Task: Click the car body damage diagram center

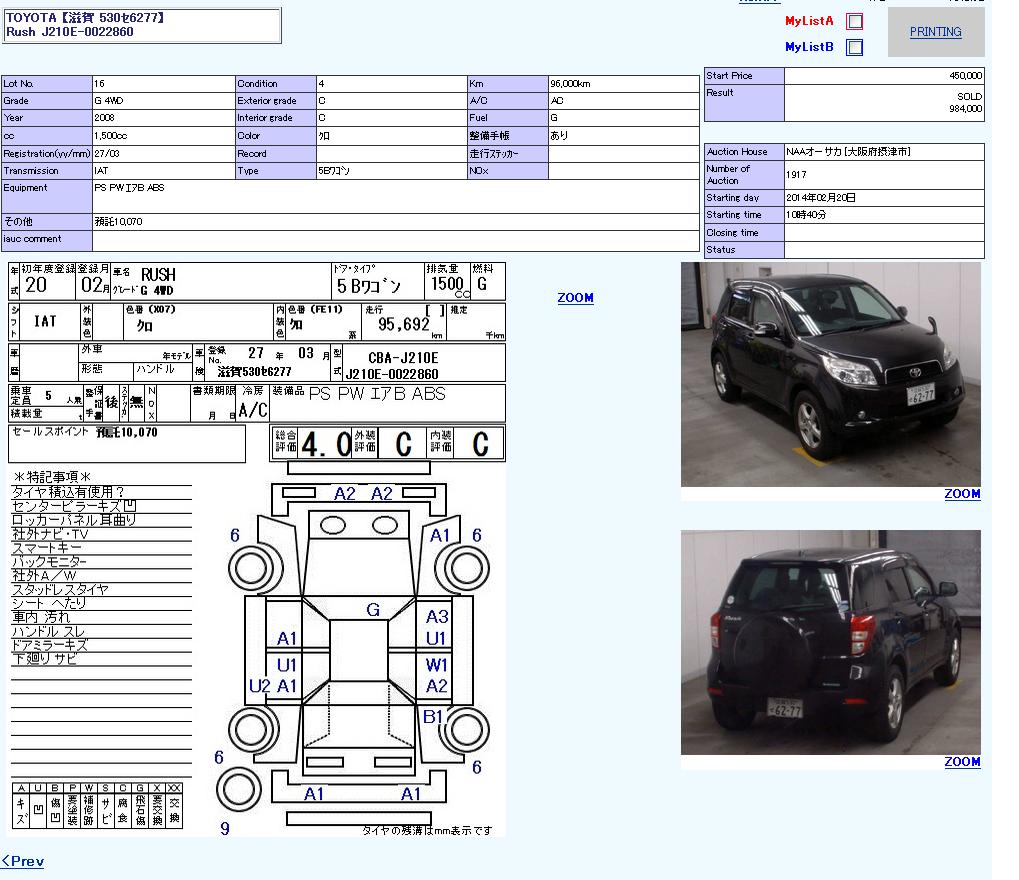Action: coord(358,648)
